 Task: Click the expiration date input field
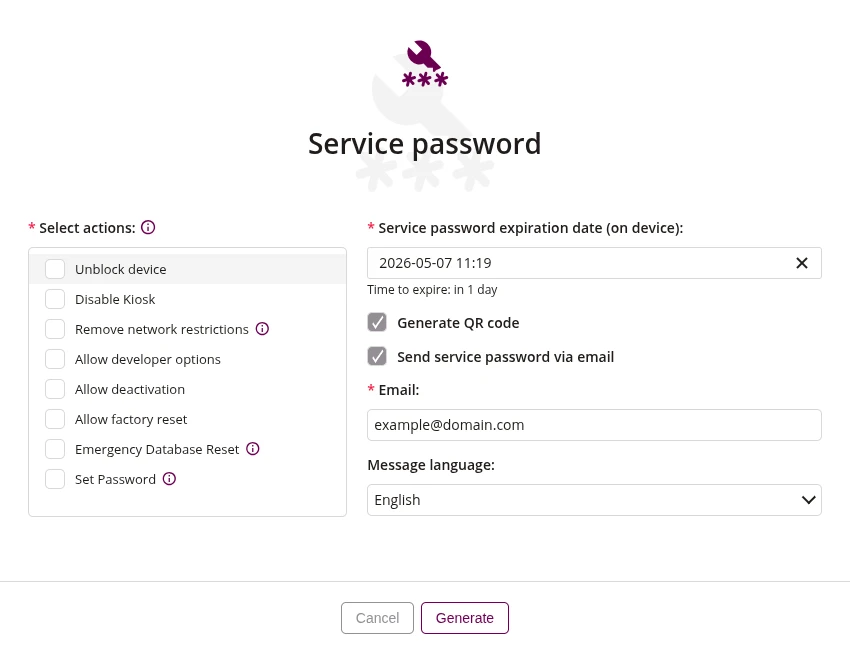click(x=594, y=263)
